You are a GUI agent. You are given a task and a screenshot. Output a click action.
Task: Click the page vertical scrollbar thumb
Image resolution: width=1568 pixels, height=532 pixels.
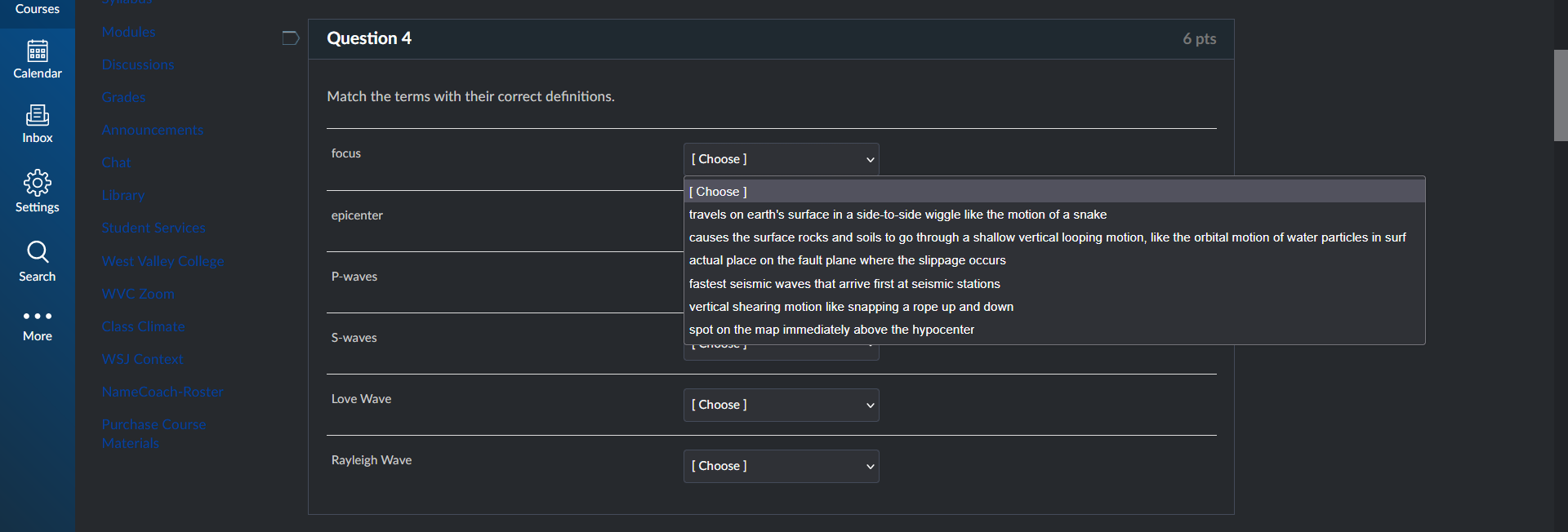coord(1561,95)
